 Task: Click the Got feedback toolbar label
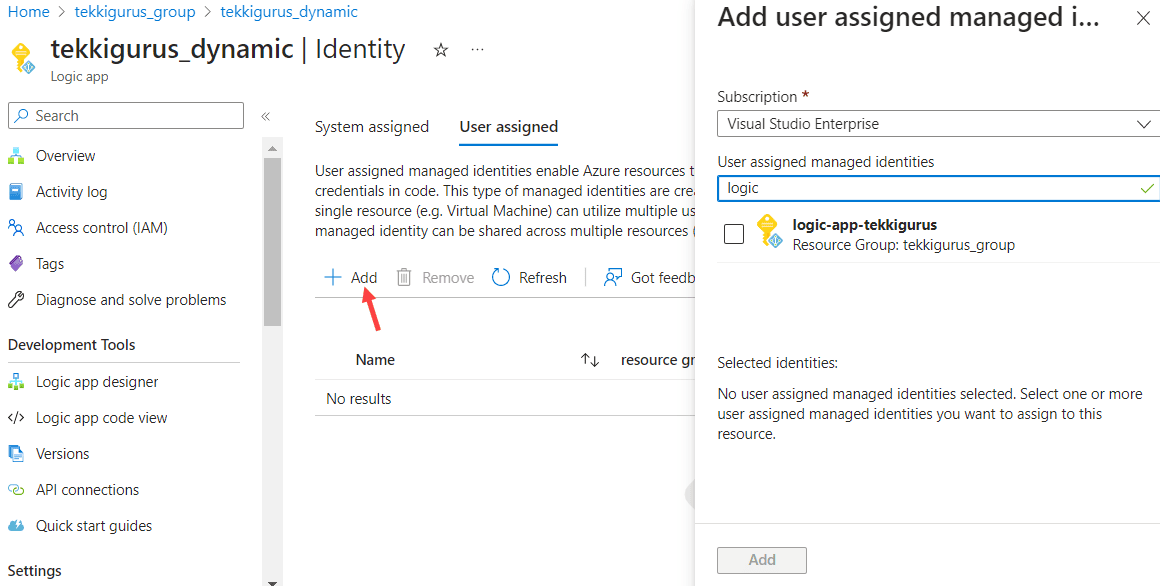coord(662,277)
